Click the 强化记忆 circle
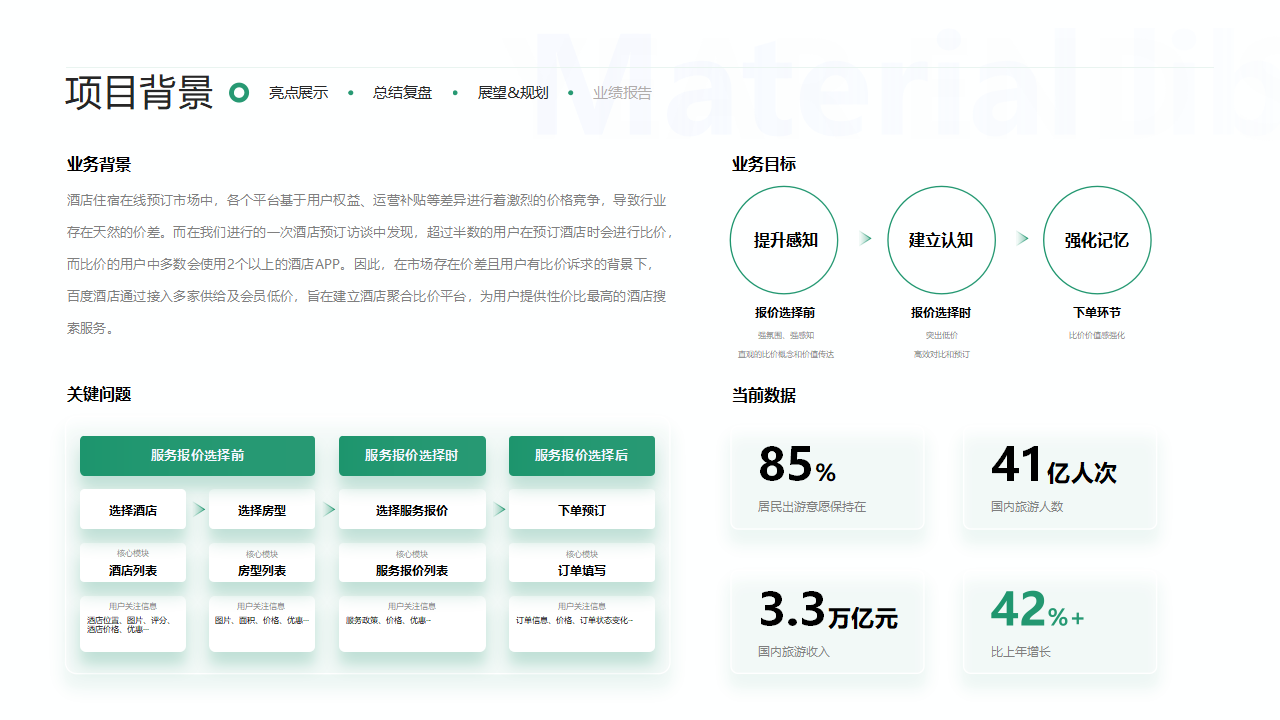The height and width of the screenshot is (720, 1280). (1097, 240)
